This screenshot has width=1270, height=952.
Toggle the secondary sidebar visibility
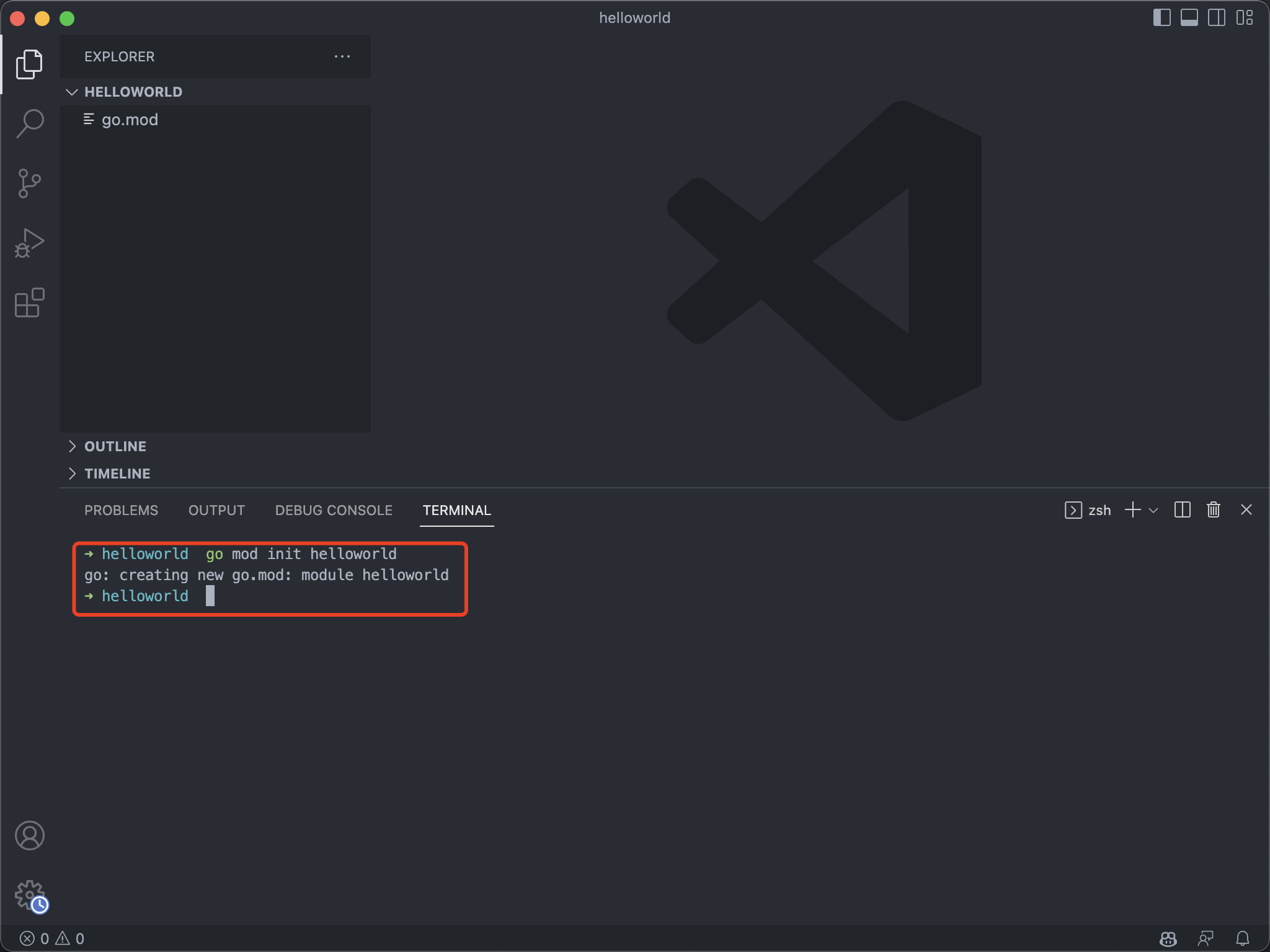coord(1217,17)
